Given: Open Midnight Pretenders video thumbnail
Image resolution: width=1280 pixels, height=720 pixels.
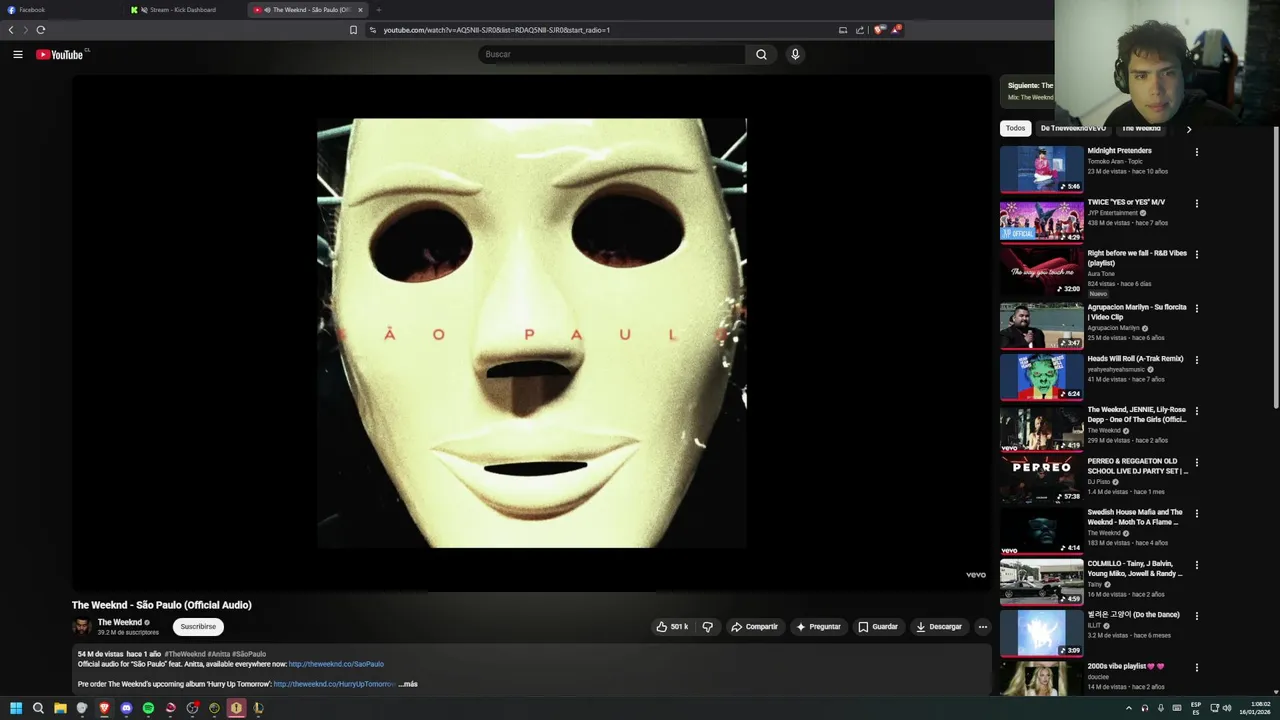Looking at the screenshot, I should pos(1041,169).
